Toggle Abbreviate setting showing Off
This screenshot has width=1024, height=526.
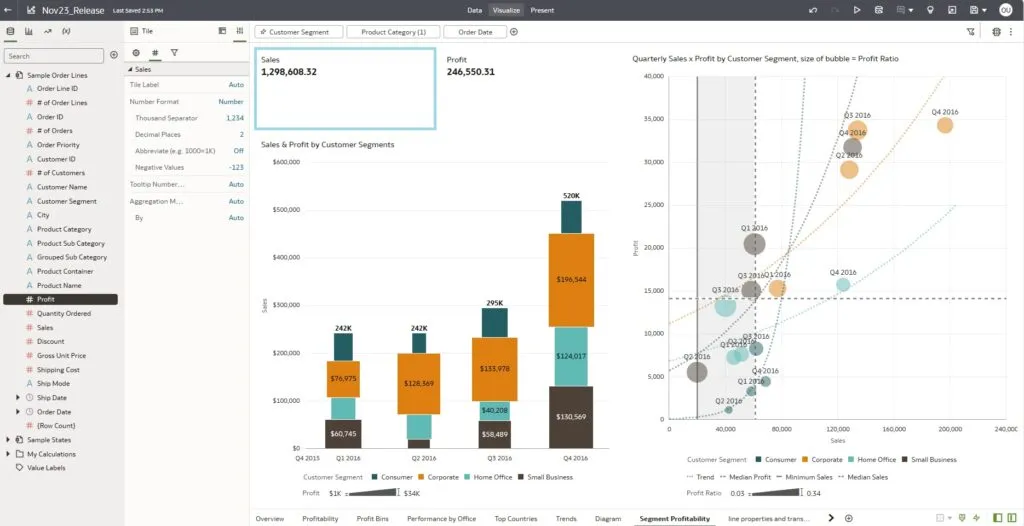pyautogui.click(x=238, y=150)
